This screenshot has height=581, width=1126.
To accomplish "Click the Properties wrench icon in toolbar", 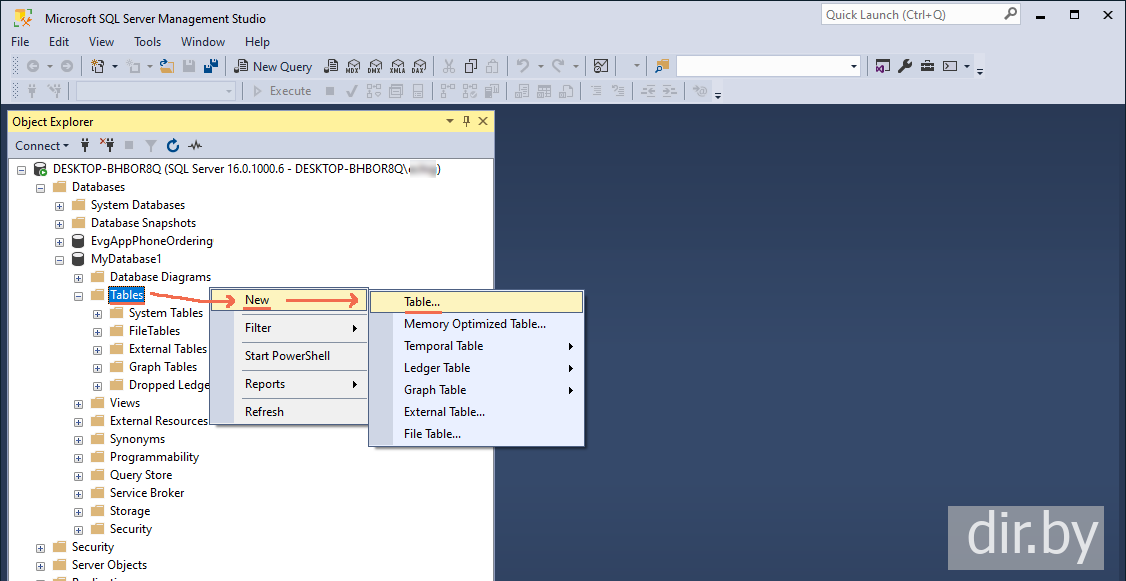I will point(905,66).
